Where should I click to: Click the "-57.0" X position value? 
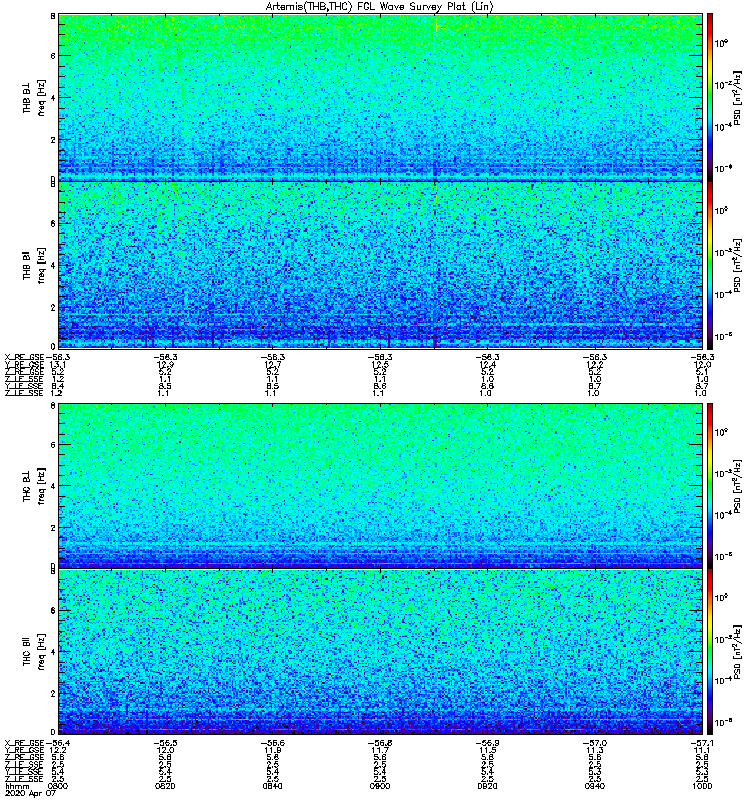pyautogui.click(x=594, y=743)
